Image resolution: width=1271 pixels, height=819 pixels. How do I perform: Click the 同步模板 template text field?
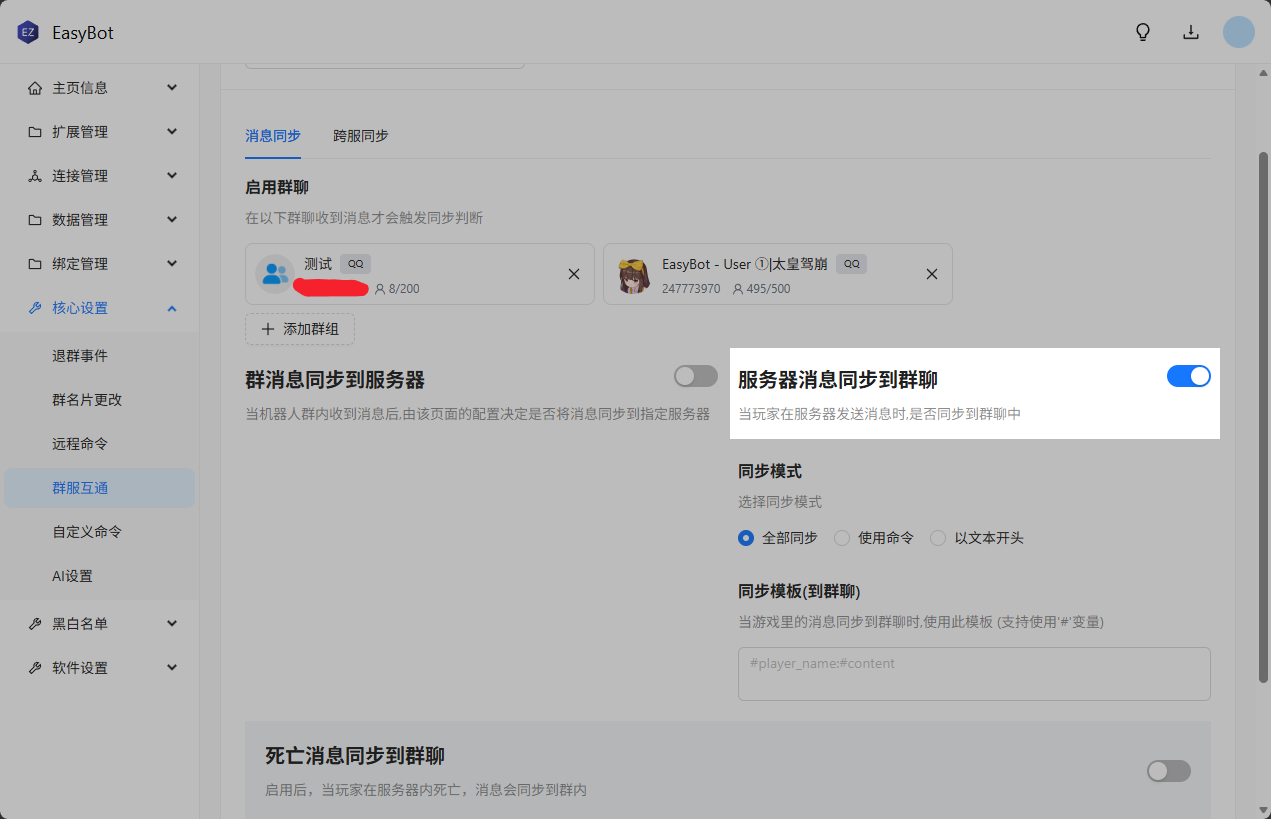(973, 673)
